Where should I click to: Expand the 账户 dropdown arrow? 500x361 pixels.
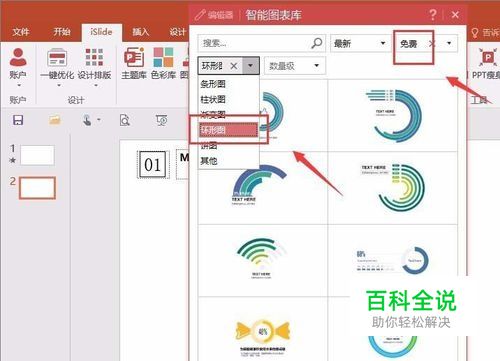[19, 86]
